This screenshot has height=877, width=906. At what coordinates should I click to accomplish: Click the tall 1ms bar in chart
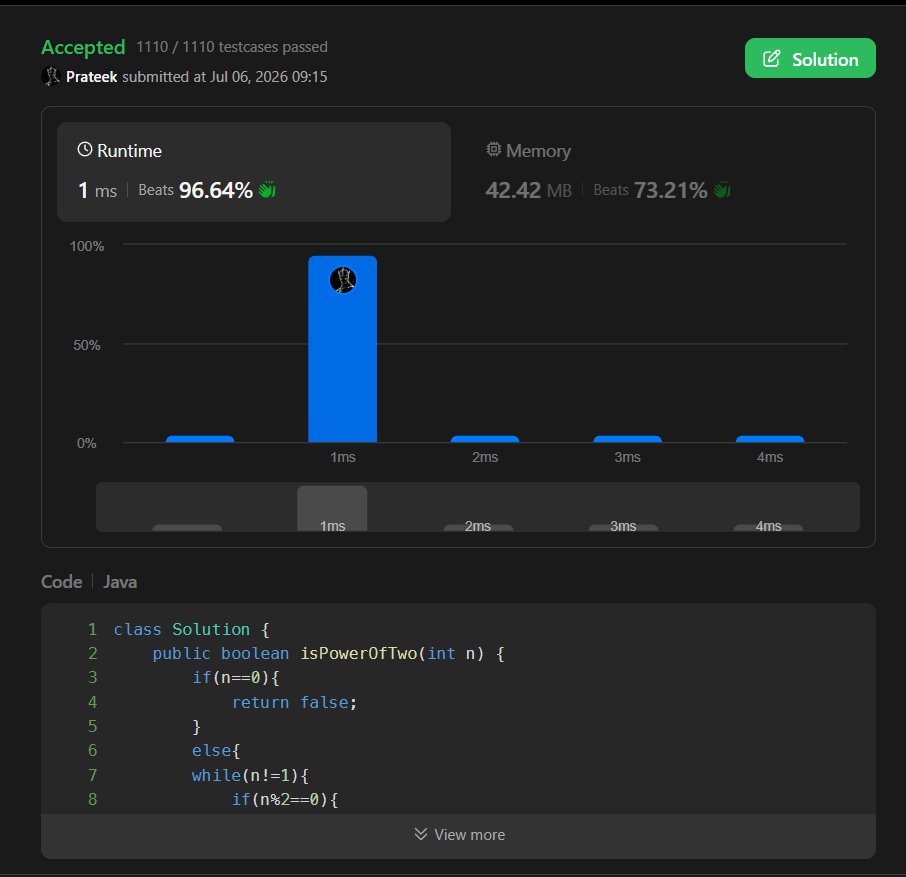343,349
